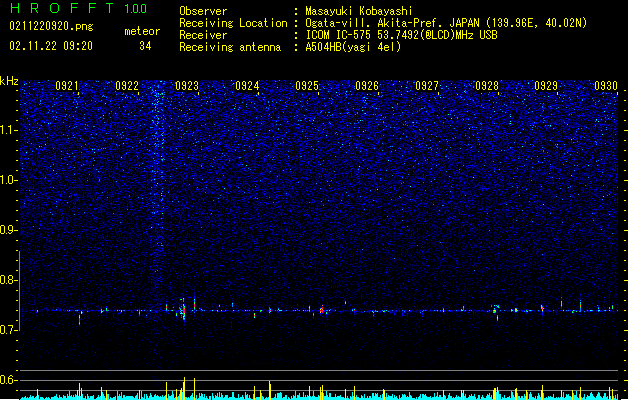Click the 0.6 kHz axis label

[9, 380]
